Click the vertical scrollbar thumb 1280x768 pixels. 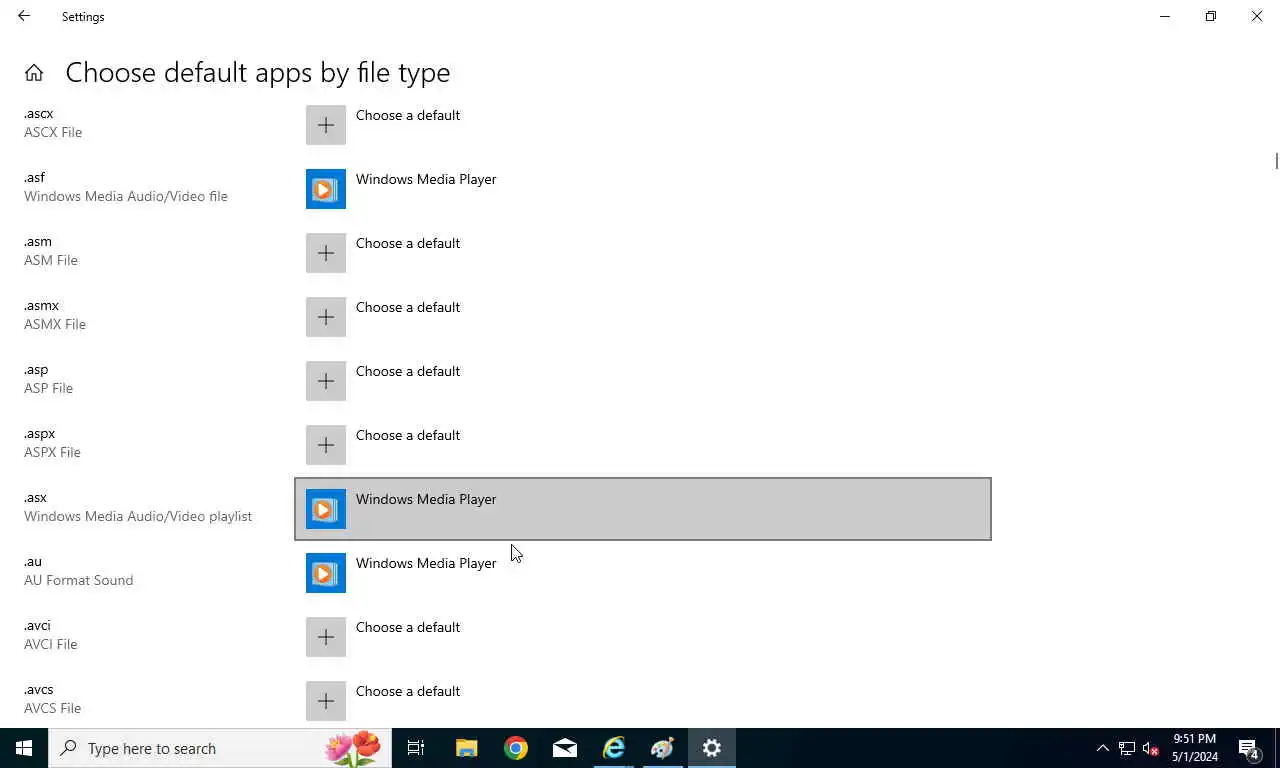(1276, 160)
